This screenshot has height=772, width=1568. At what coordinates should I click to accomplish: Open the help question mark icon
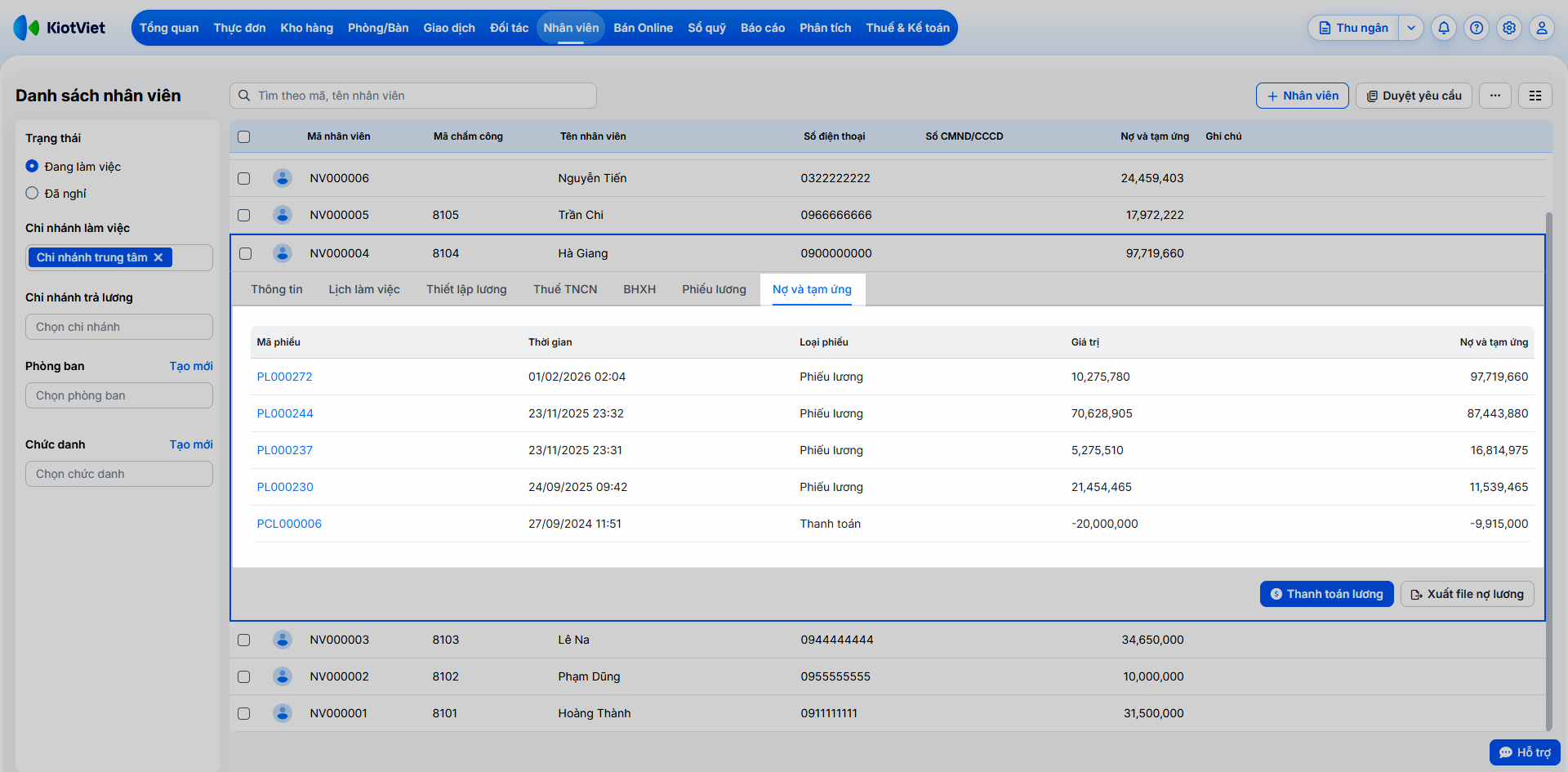click(x=1477, y=28)
